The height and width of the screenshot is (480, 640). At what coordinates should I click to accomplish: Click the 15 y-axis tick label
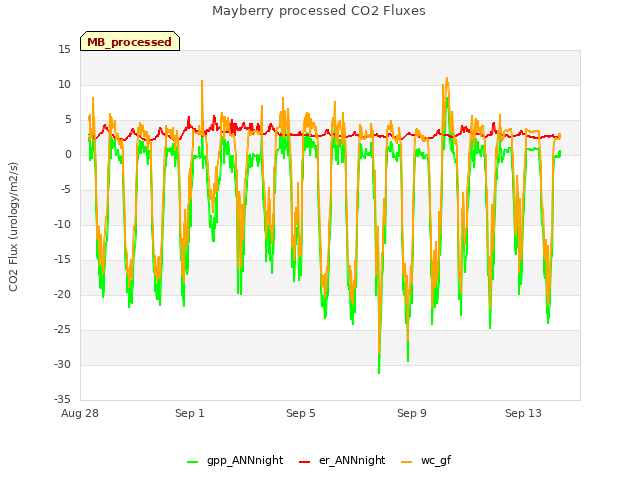pyautogui.click(x=64, y=49)
